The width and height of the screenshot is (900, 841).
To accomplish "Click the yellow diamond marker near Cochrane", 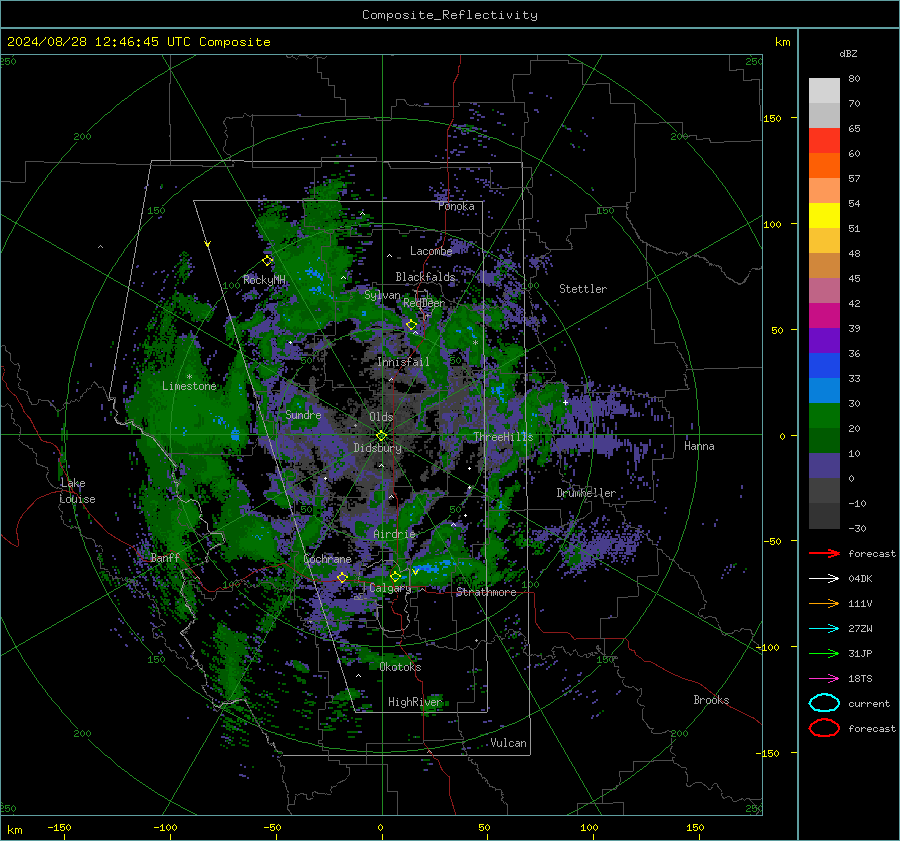I will 342,577.
